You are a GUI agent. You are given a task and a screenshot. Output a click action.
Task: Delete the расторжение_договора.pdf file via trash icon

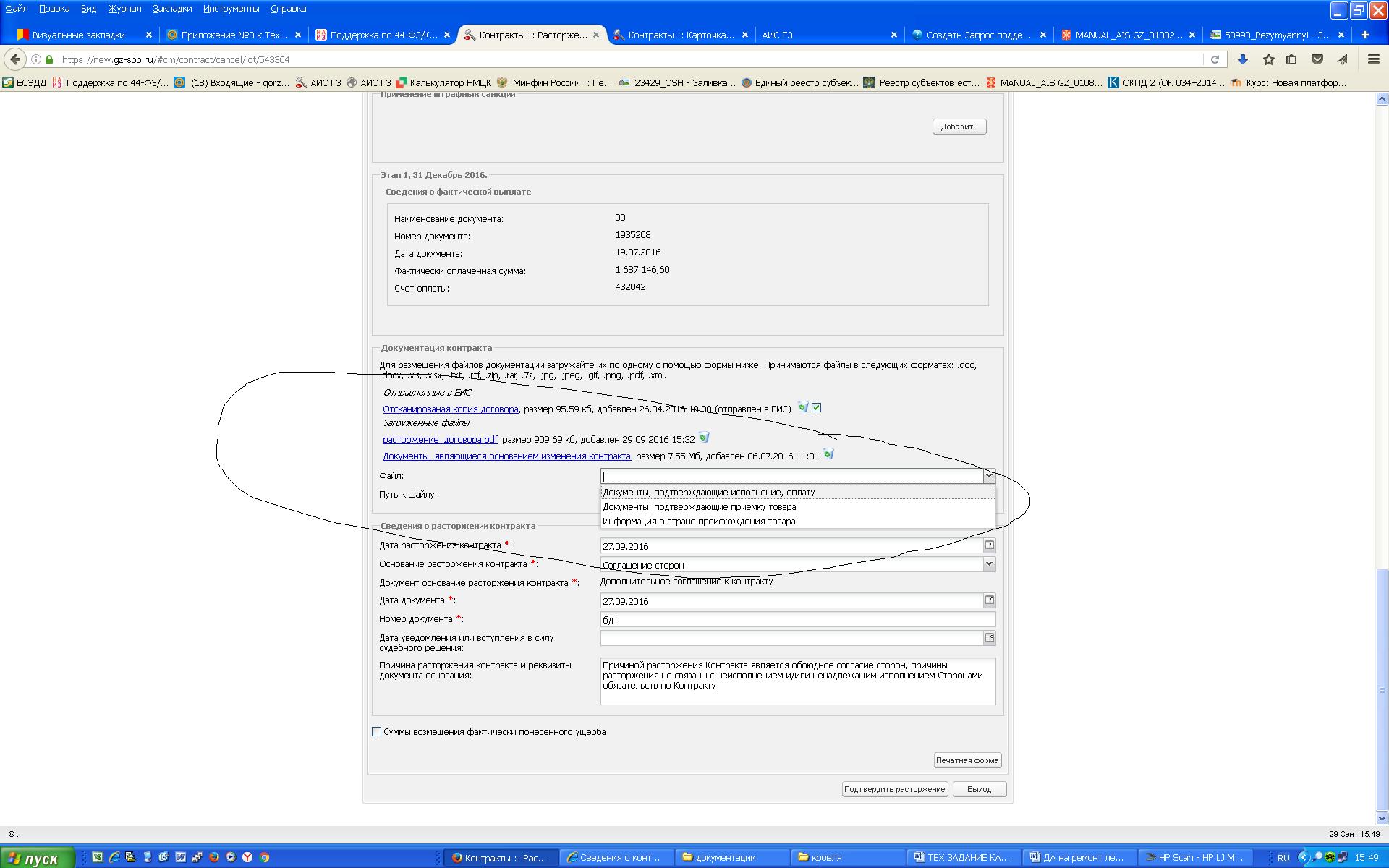(704, 438)
